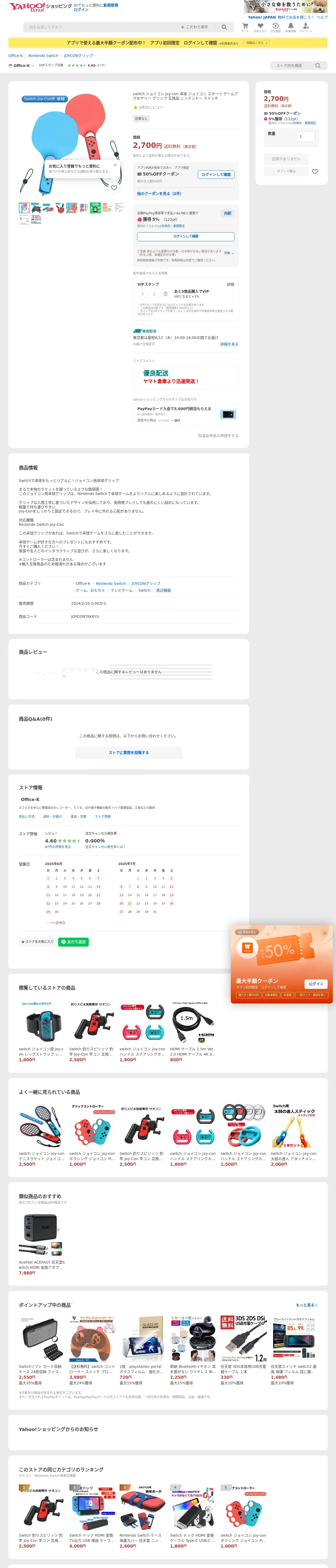Click login to confirm coupon button

pyautogui.click(x=216, y=175)
